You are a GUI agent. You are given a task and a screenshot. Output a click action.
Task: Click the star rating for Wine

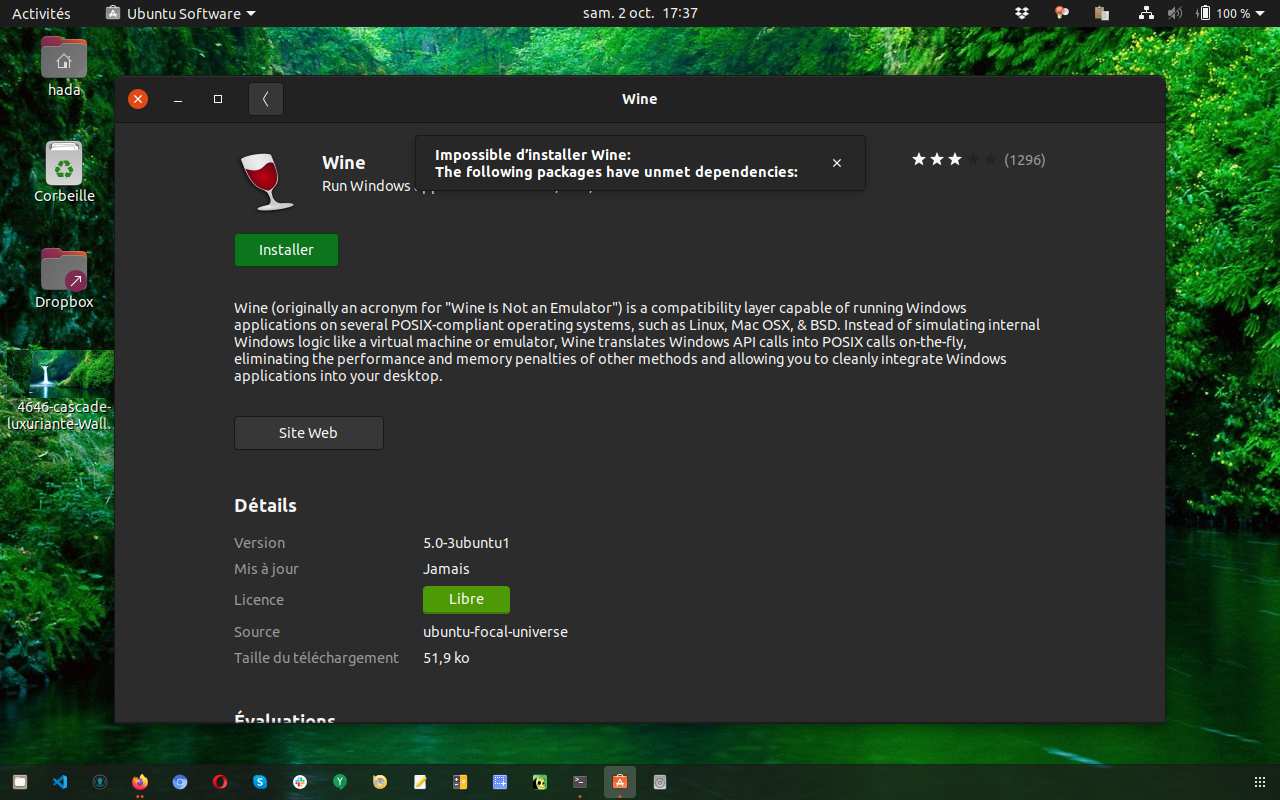954,159
